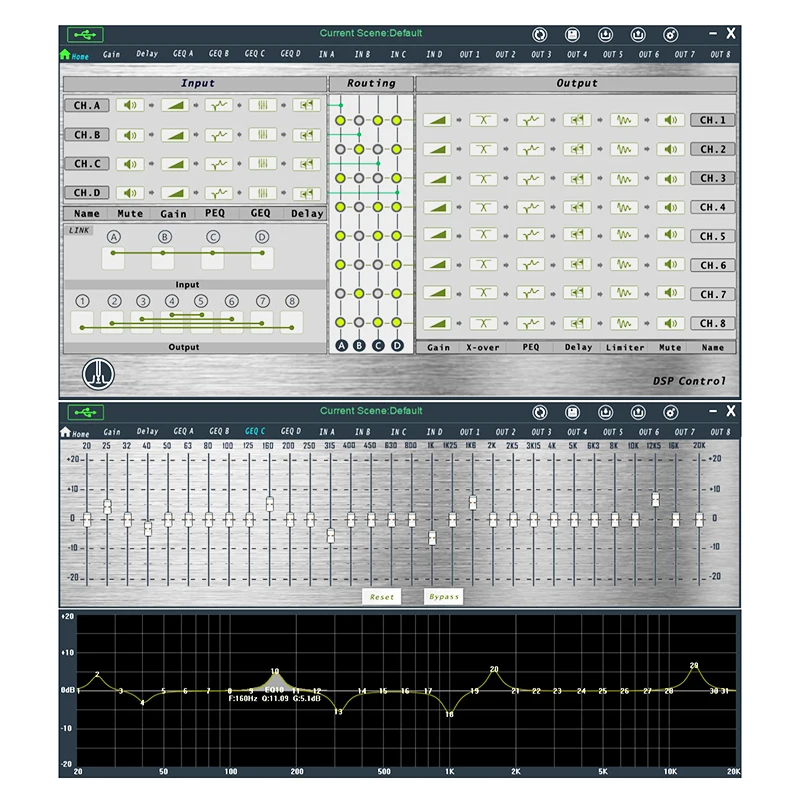Screen dimensions: 800x800
Task: Click the round tuning-fork logo icon
Action: click(x=98, y=374)
